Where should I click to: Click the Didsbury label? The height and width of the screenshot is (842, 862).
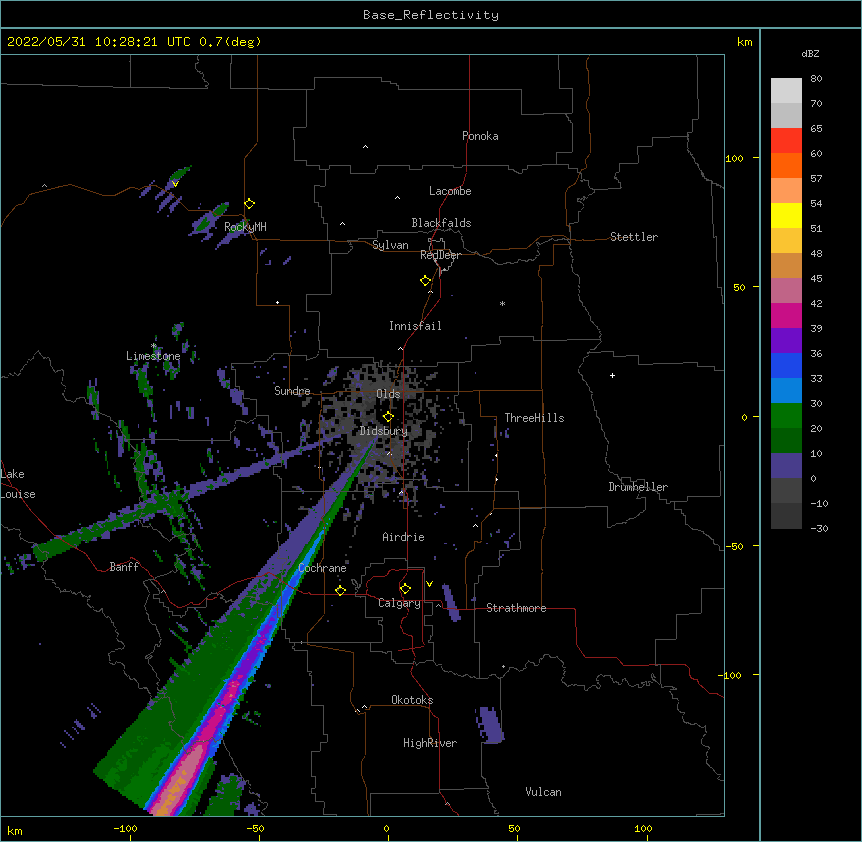click(384, 431)
